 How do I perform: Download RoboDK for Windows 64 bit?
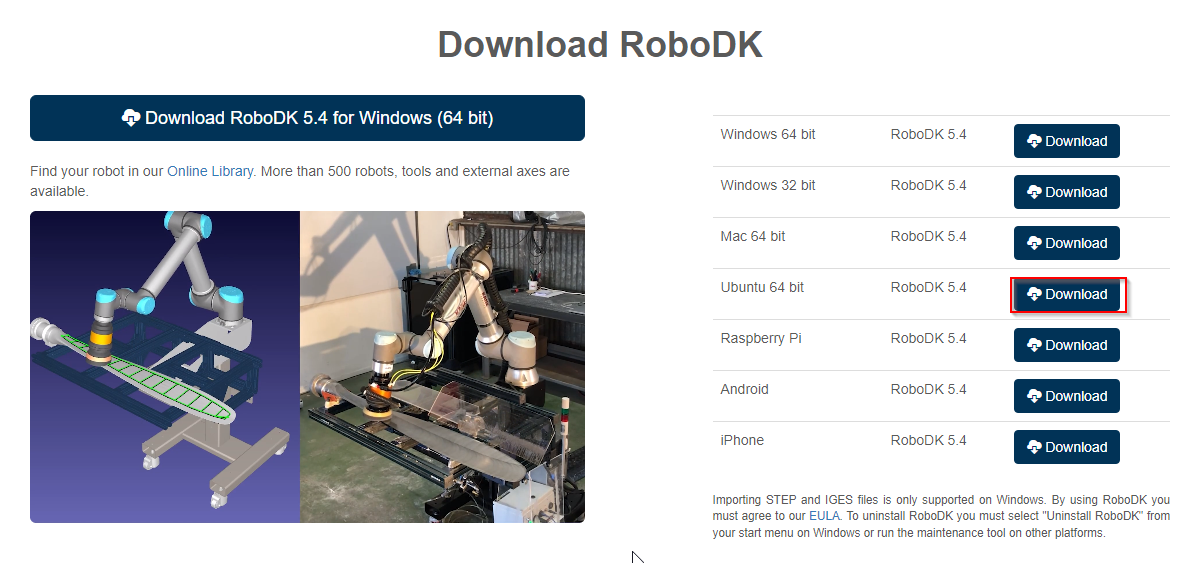pyautogui.click(x=1066, y=142)
